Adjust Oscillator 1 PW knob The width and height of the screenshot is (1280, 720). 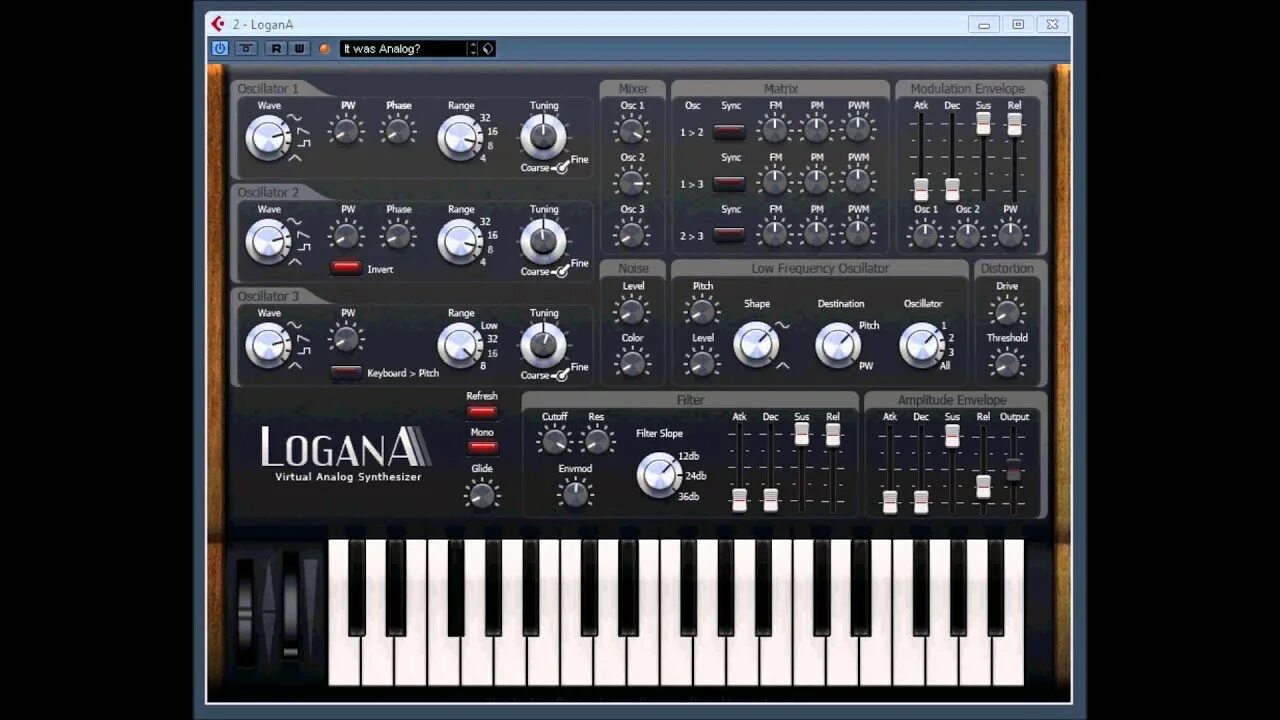tap(347, 130)
